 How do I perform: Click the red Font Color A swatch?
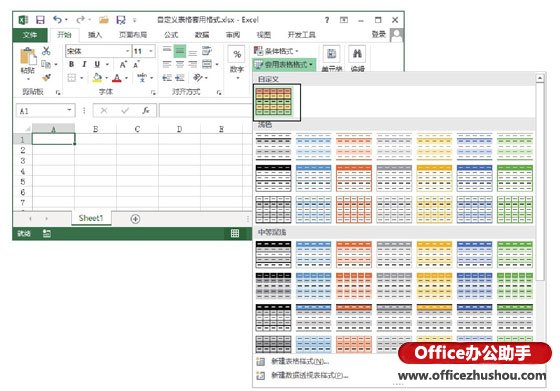click(x=117, y=78)
